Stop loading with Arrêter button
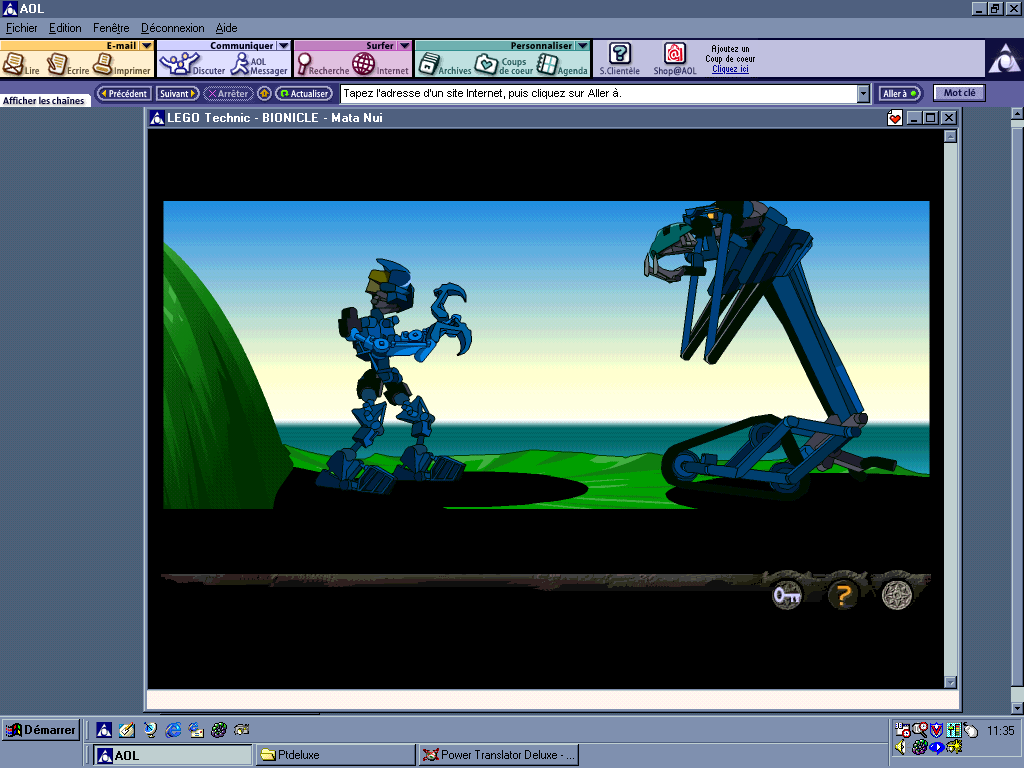Image resolution: width=1024 pixels, height=768 pixels. [228, 93]
